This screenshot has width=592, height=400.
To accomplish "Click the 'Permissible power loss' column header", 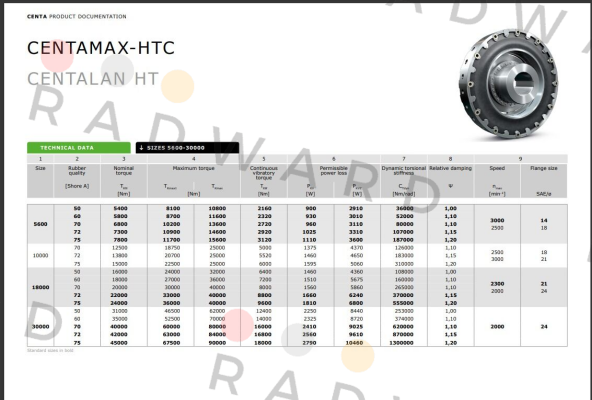I will (x=334, y=170).
